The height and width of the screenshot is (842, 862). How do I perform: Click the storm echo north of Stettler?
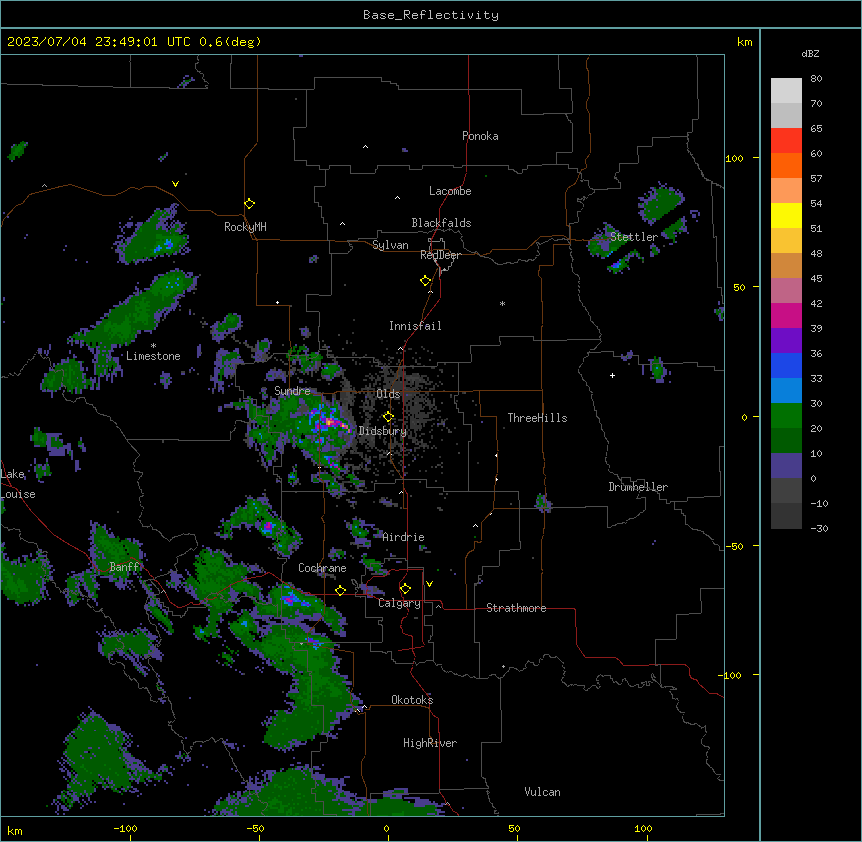tap(661, 202)
